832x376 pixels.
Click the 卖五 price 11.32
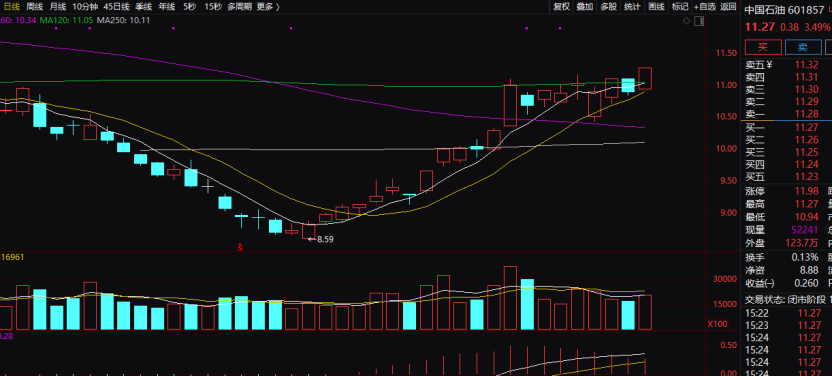(807, 65)
